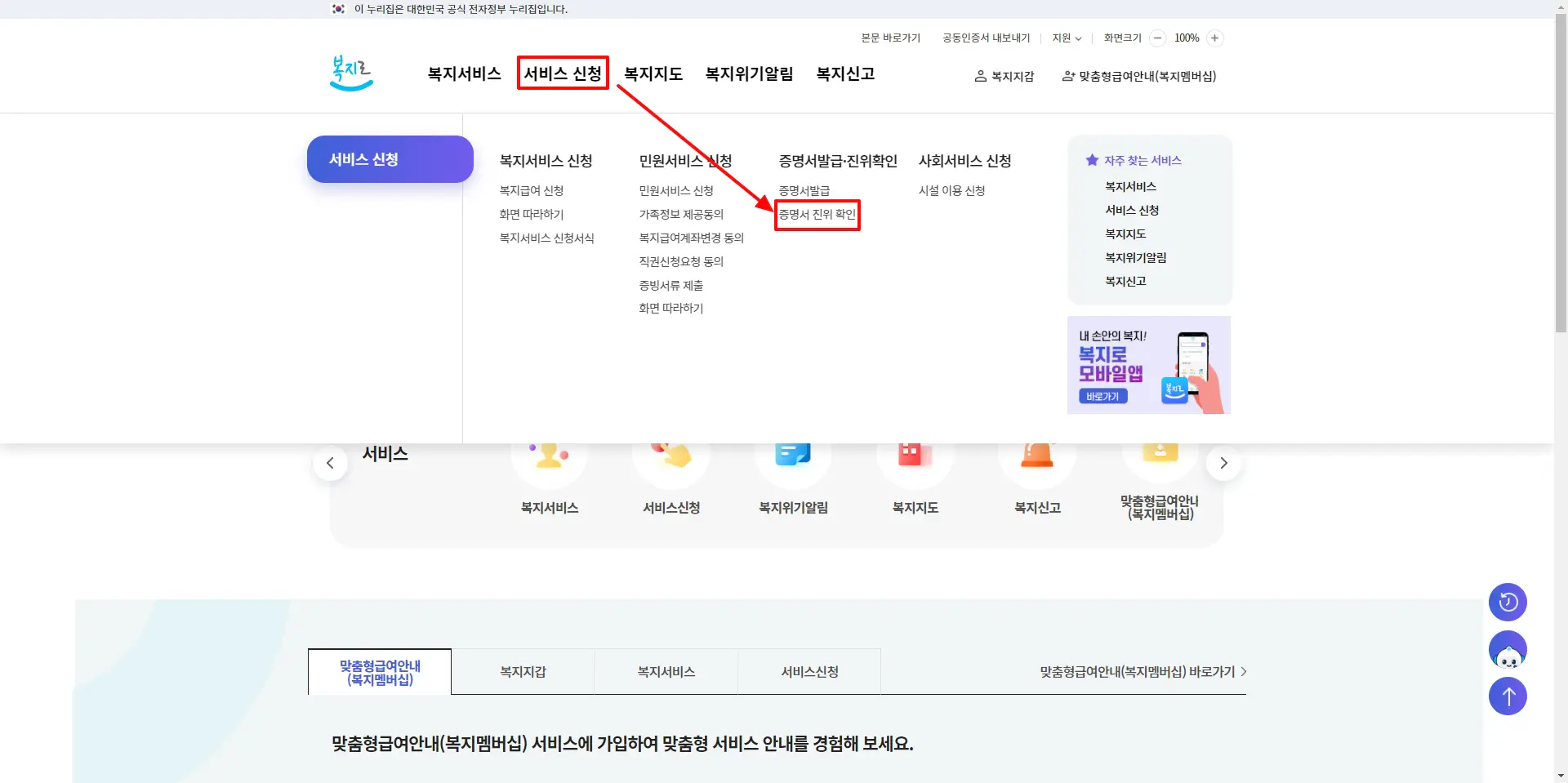The width and height of the screenshot is (1568, 783).
Task: Open 서비스 신청 main menu
Action: coord(563,73)
